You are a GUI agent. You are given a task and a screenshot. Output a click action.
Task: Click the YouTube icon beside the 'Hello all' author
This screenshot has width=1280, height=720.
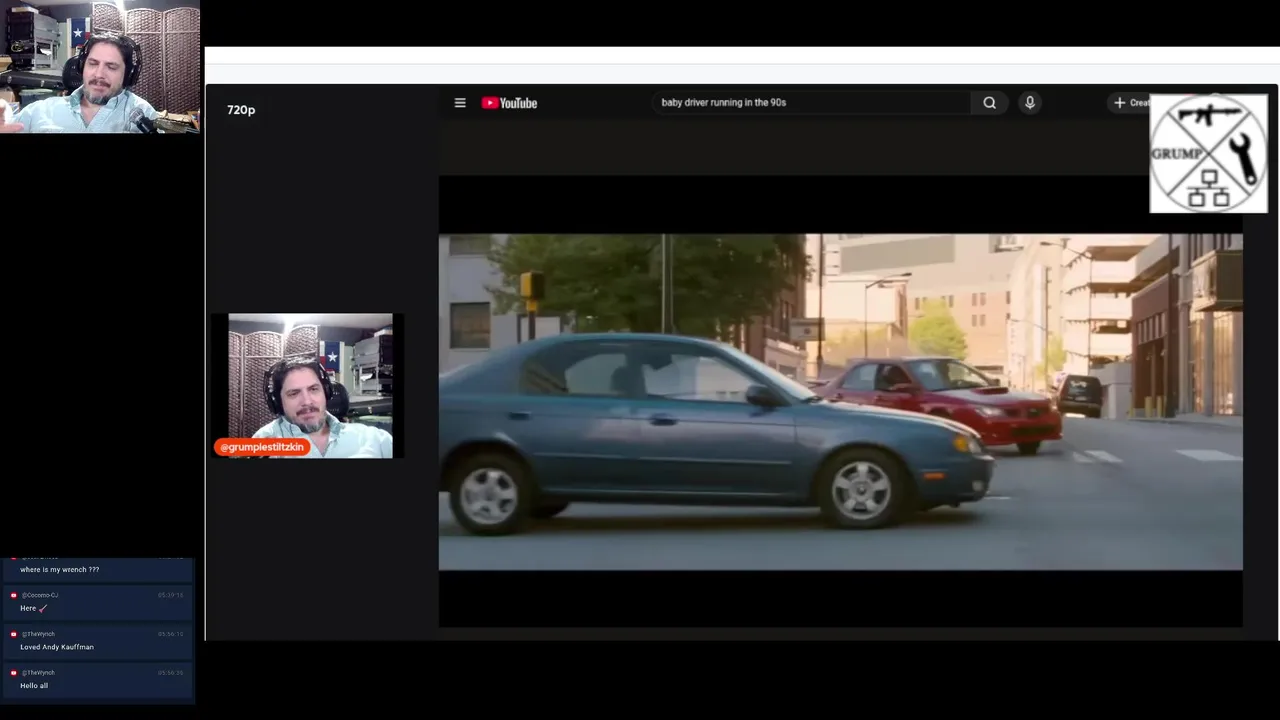[x=13, y=673]
